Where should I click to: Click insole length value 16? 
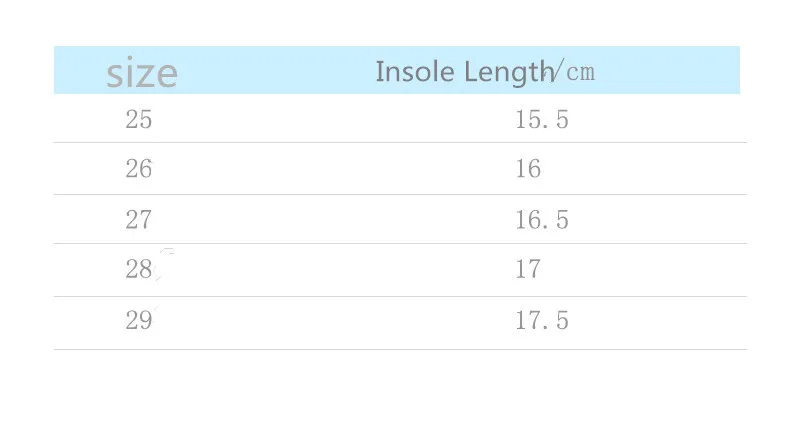(x=528, y=169)
